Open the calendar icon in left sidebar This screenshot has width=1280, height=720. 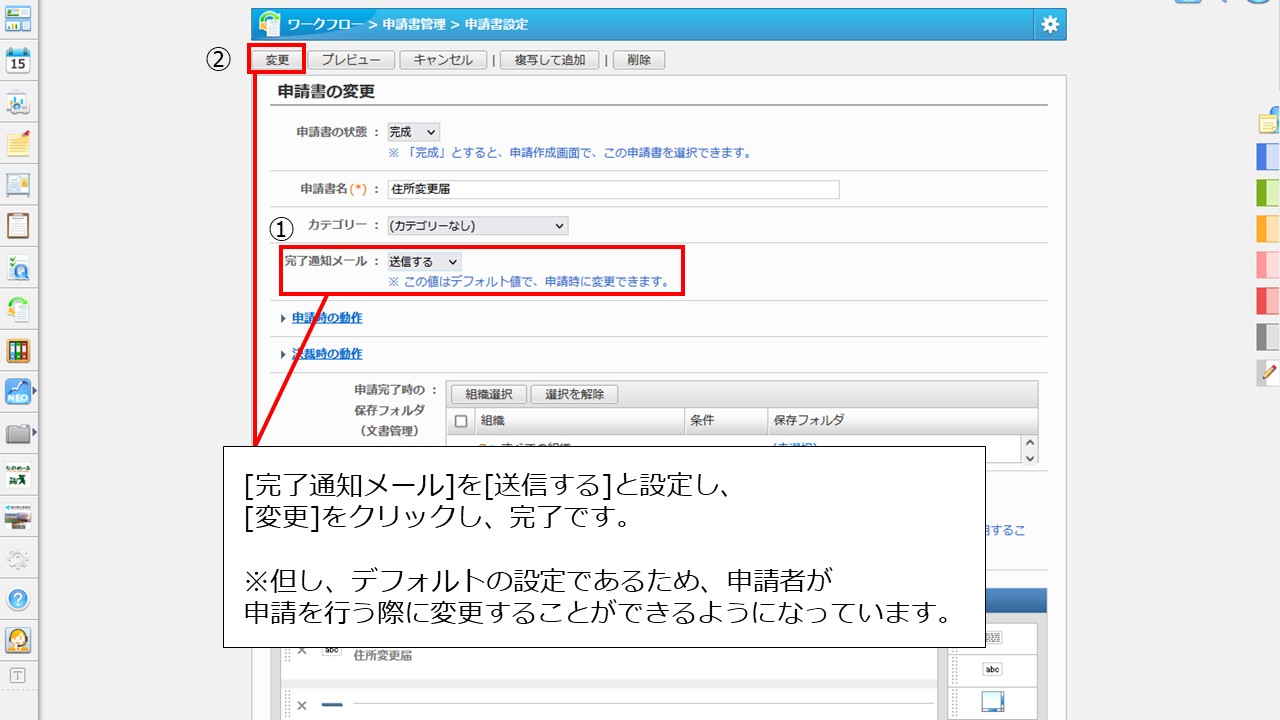(x=18, y=60)
